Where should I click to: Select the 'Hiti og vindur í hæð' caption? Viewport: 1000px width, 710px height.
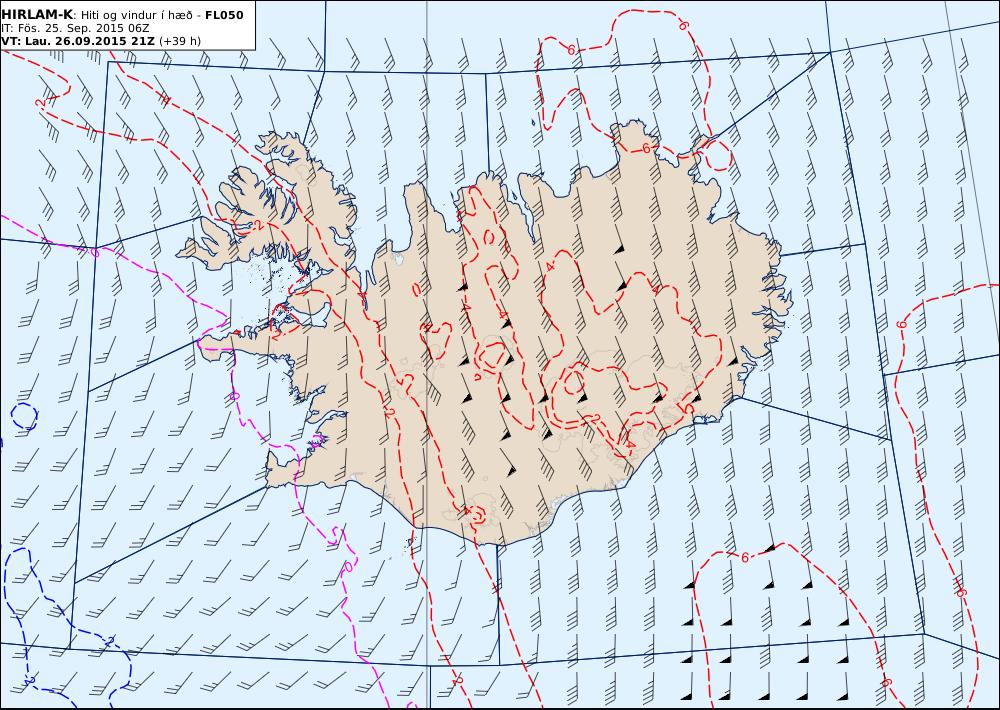[136, 15]
